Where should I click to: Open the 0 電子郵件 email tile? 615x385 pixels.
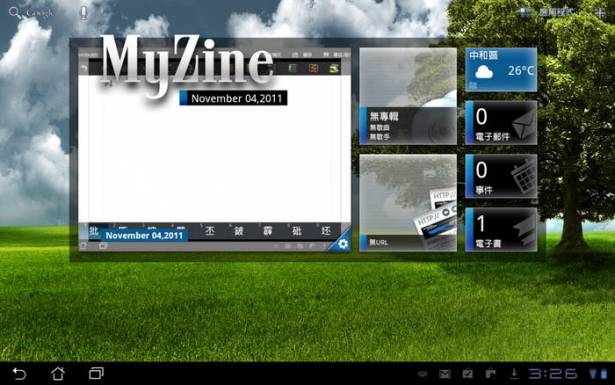click(501, 123)
